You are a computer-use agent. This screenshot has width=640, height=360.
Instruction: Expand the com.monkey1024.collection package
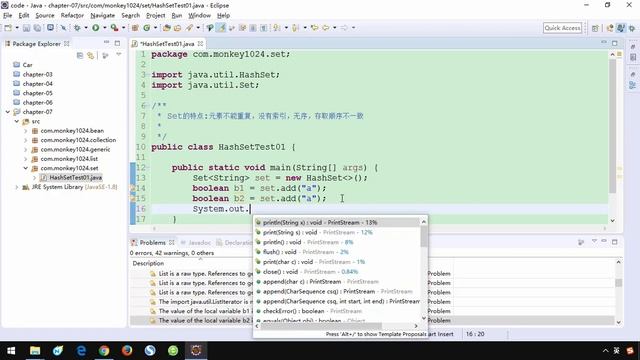point(26,140)
